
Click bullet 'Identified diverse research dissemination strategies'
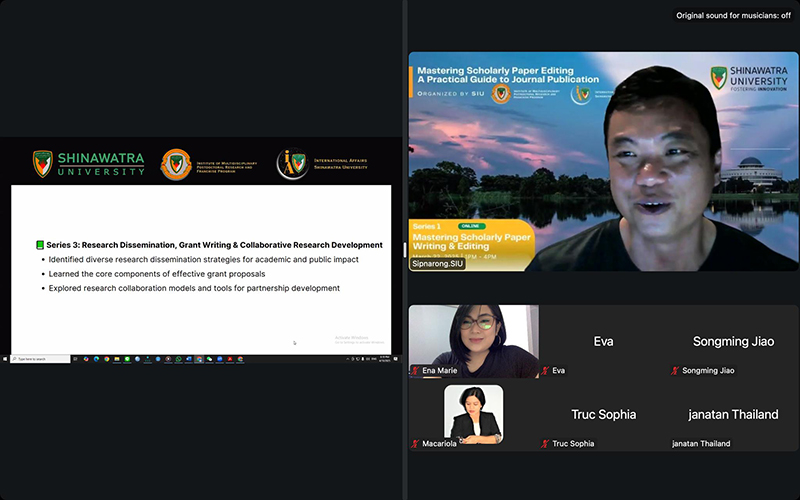click(x=203, y=259)
